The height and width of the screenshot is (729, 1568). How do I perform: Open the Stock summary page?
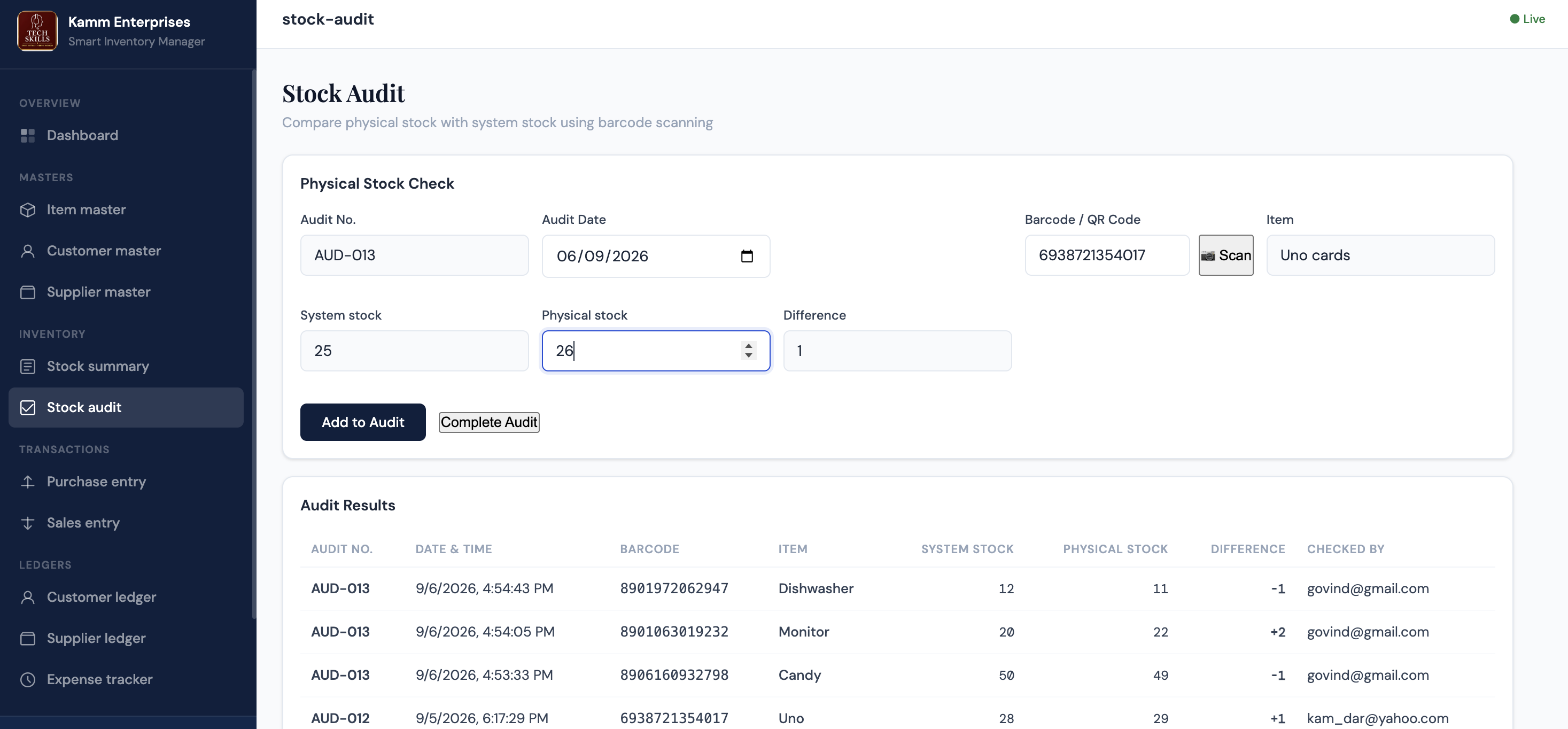[x=126, y=366]
